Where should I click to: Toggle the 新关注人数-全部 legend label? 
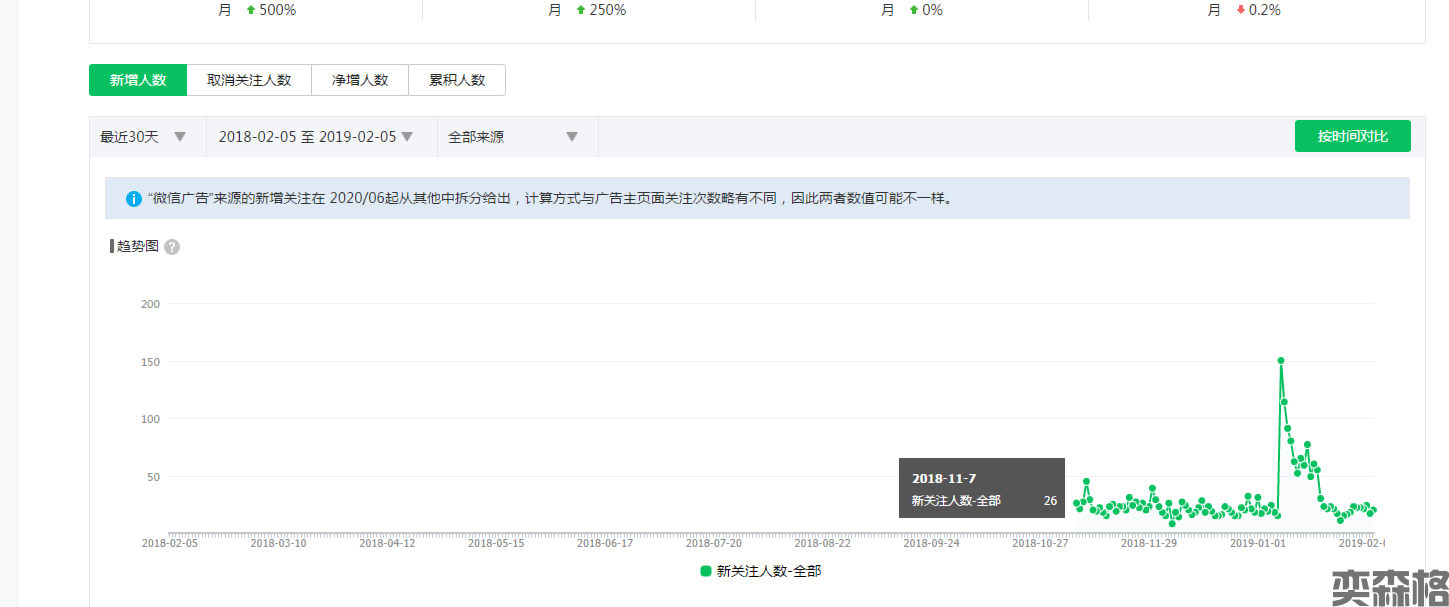pyautogui.click(x=768, y=571)
